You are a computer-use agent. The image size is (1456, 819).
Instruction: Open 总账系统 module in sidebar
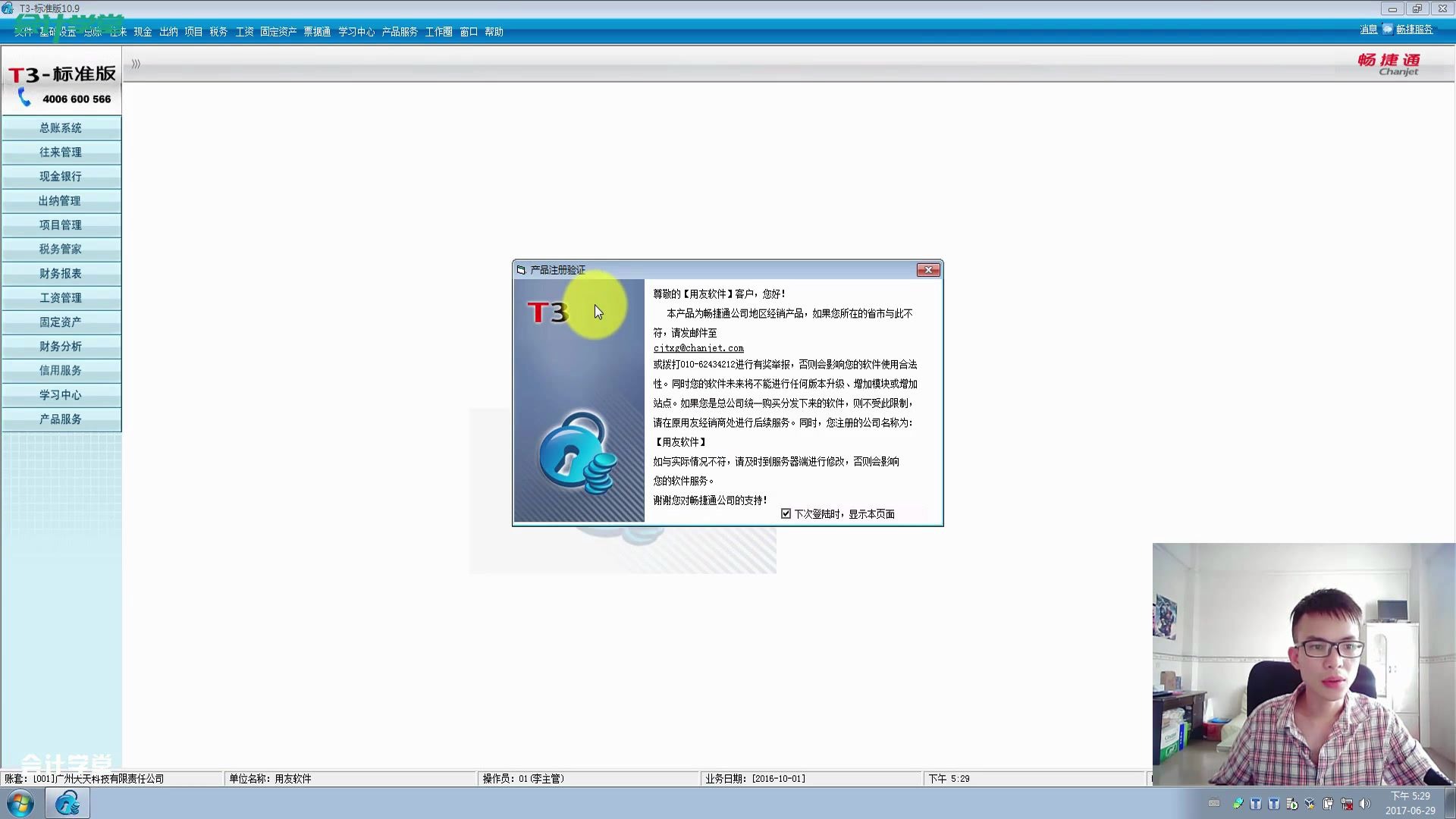[61, 128]
